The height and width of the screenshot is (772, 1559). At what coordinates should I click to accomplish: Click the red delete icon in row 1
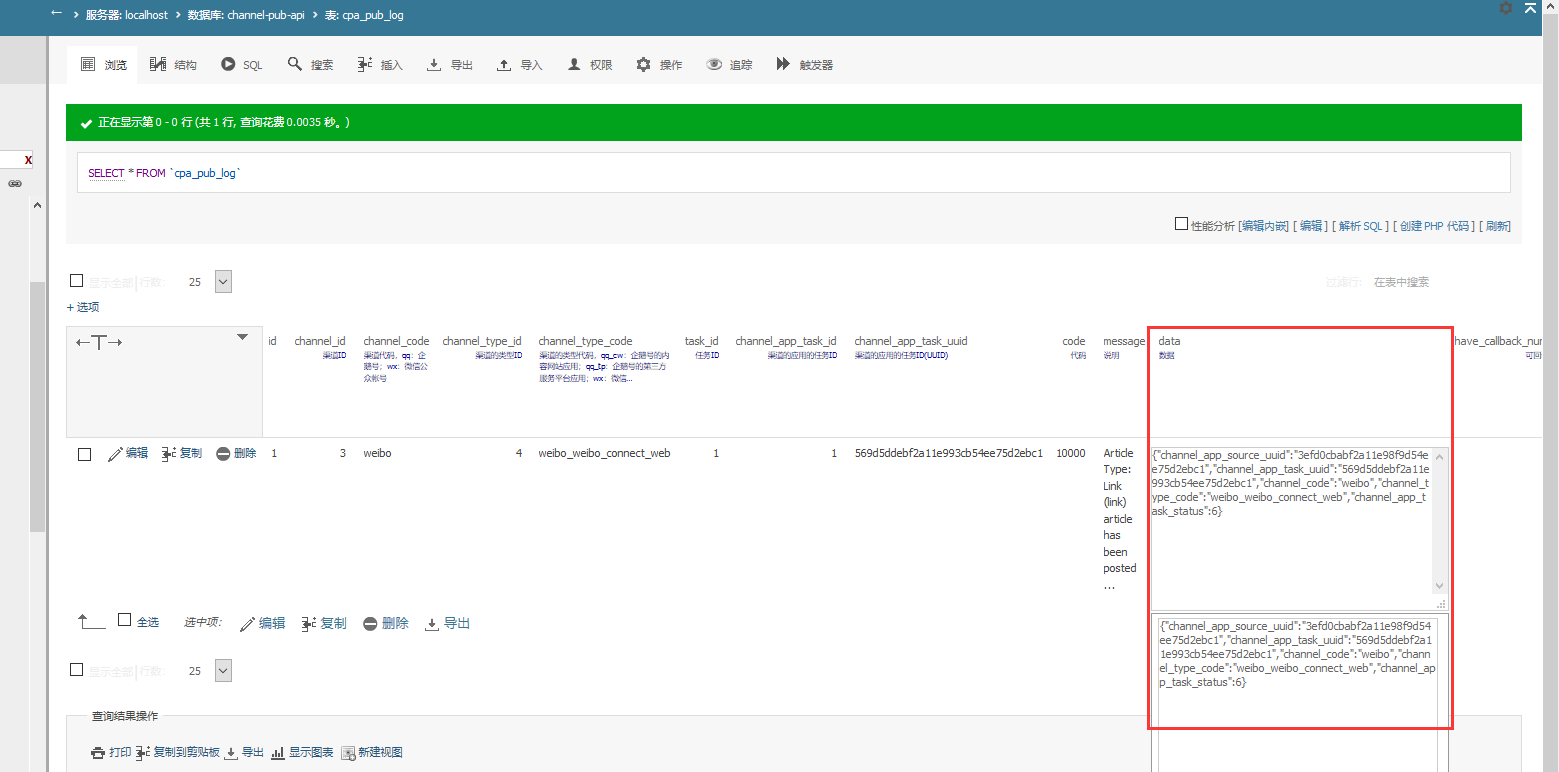pos(223,454)
